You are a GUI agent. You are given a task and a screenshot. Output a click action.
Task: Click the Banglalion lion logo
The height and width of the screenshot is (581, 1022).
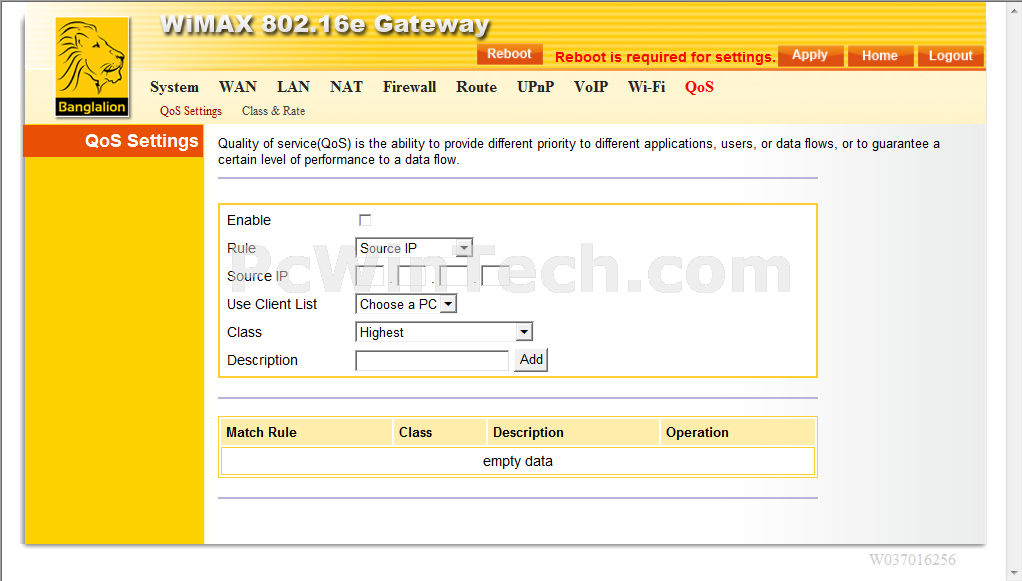(x=92, y=68)
